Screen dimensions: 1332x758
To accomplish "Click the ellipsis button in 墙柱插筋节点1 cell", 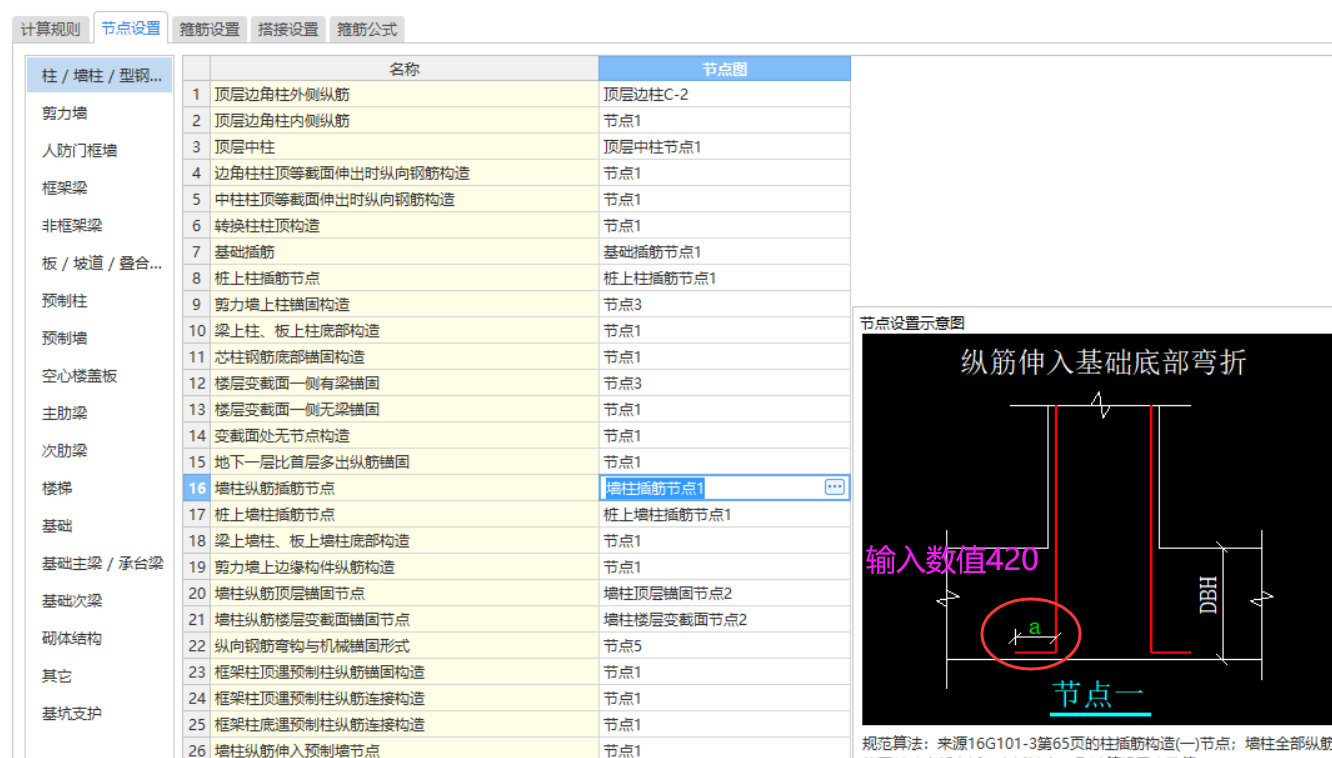I will (835, 487).
